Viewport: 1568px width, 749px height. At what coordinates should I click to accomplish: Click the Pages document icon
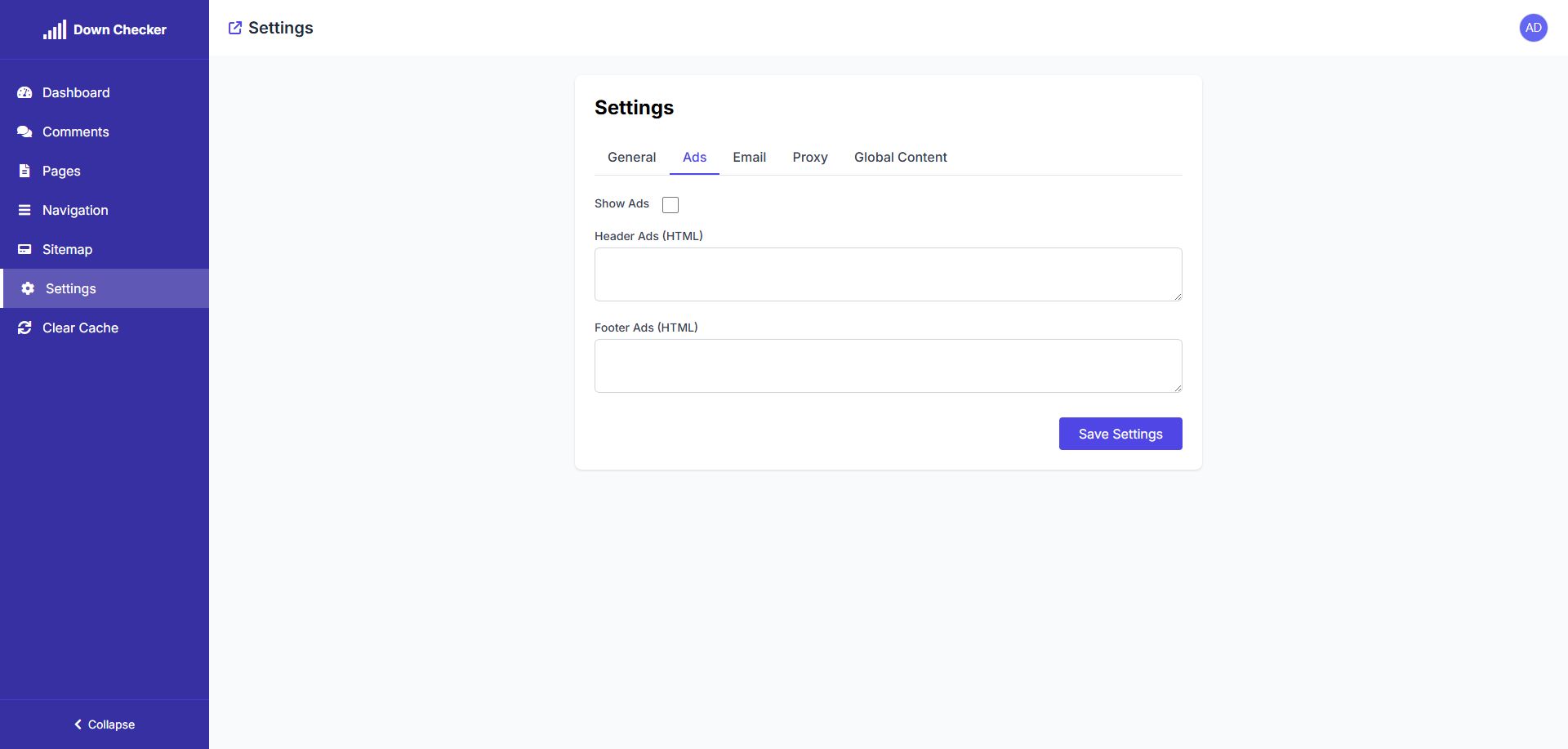pos(24,172)
